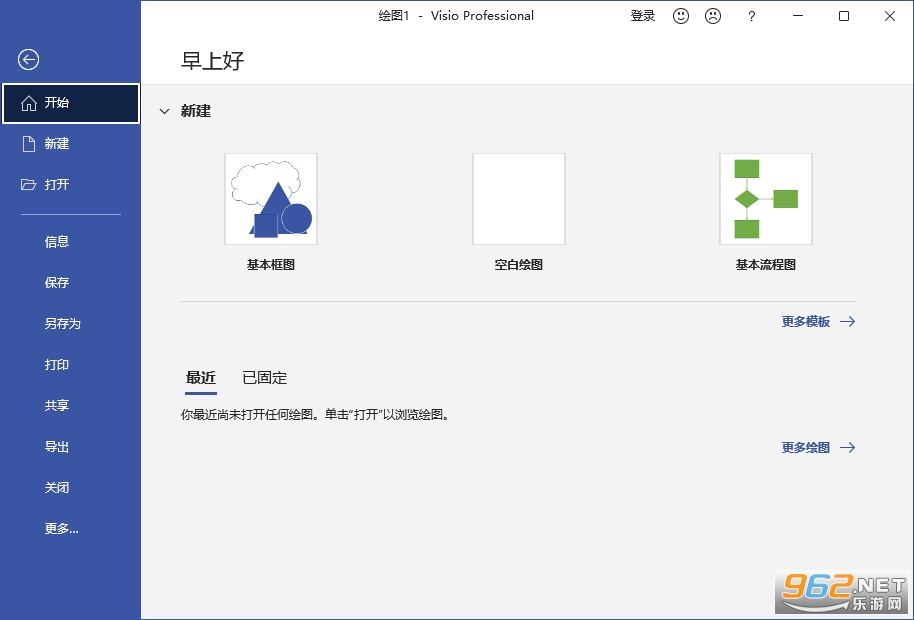Collapse the 新建 section chevron
This screenshot has width=914, height=620.
164,111
